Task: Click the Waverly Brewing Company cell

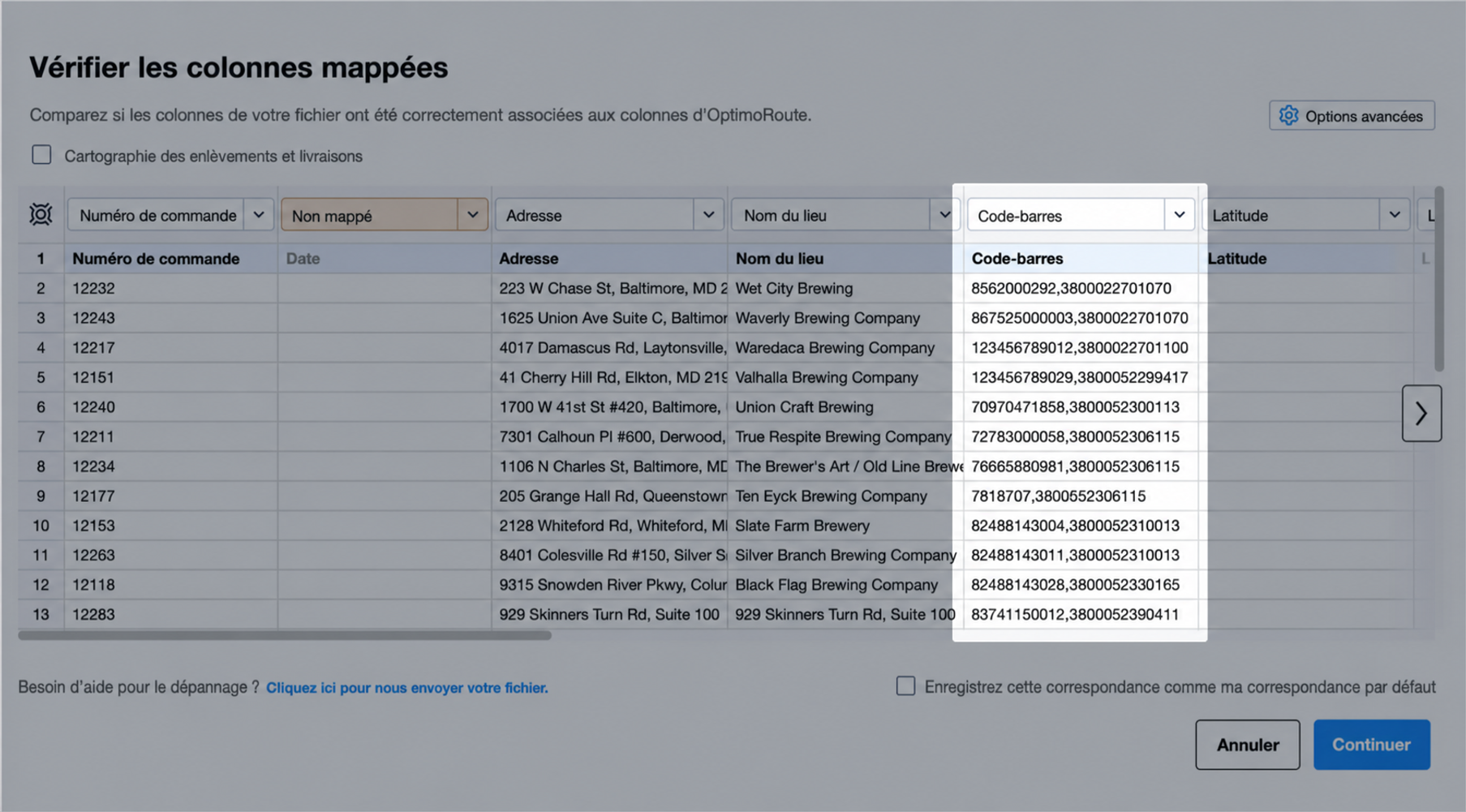Action: (x=845, y=318)
